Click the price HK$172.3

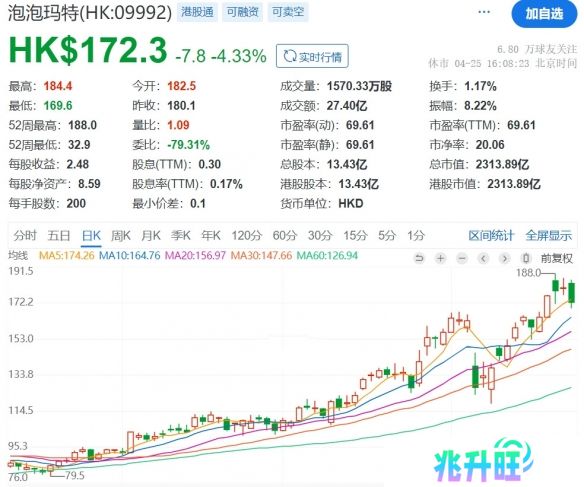[x=88, y=50]
